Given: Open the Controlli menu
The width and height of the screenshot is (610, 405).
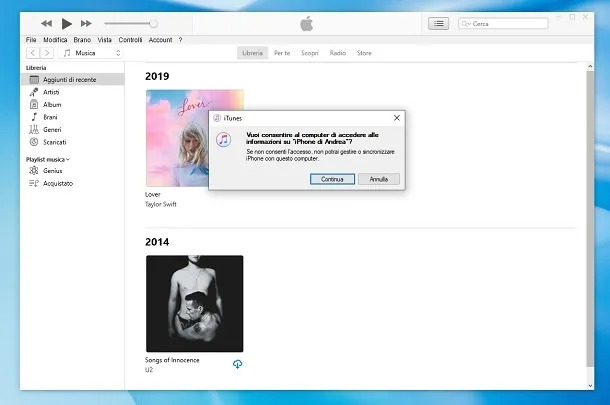Looking at the screenshot, I should click(131, 40).
